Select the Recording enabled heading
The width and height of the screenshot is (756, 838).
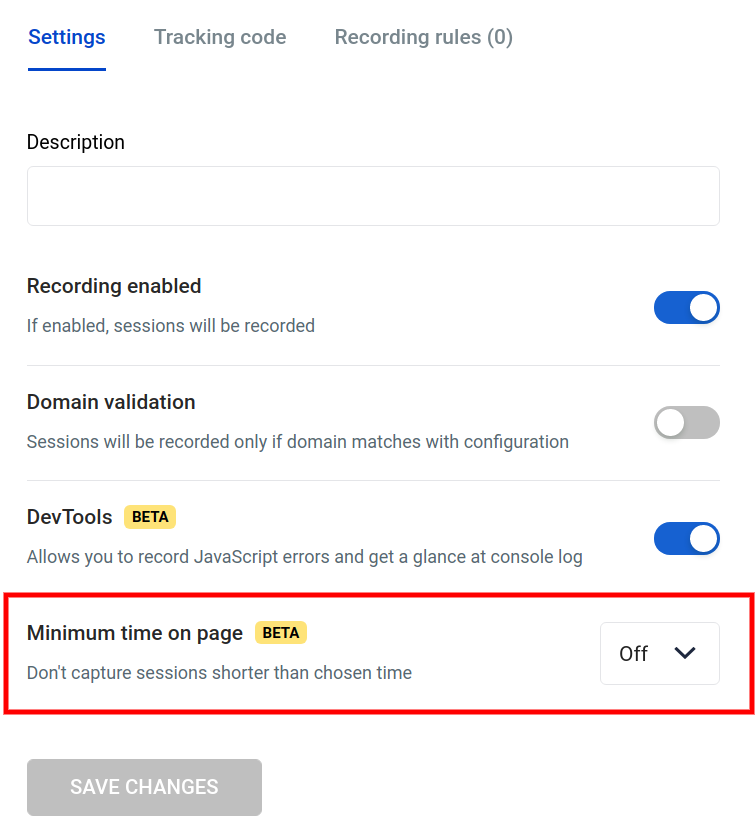click(x=114, y=286)
